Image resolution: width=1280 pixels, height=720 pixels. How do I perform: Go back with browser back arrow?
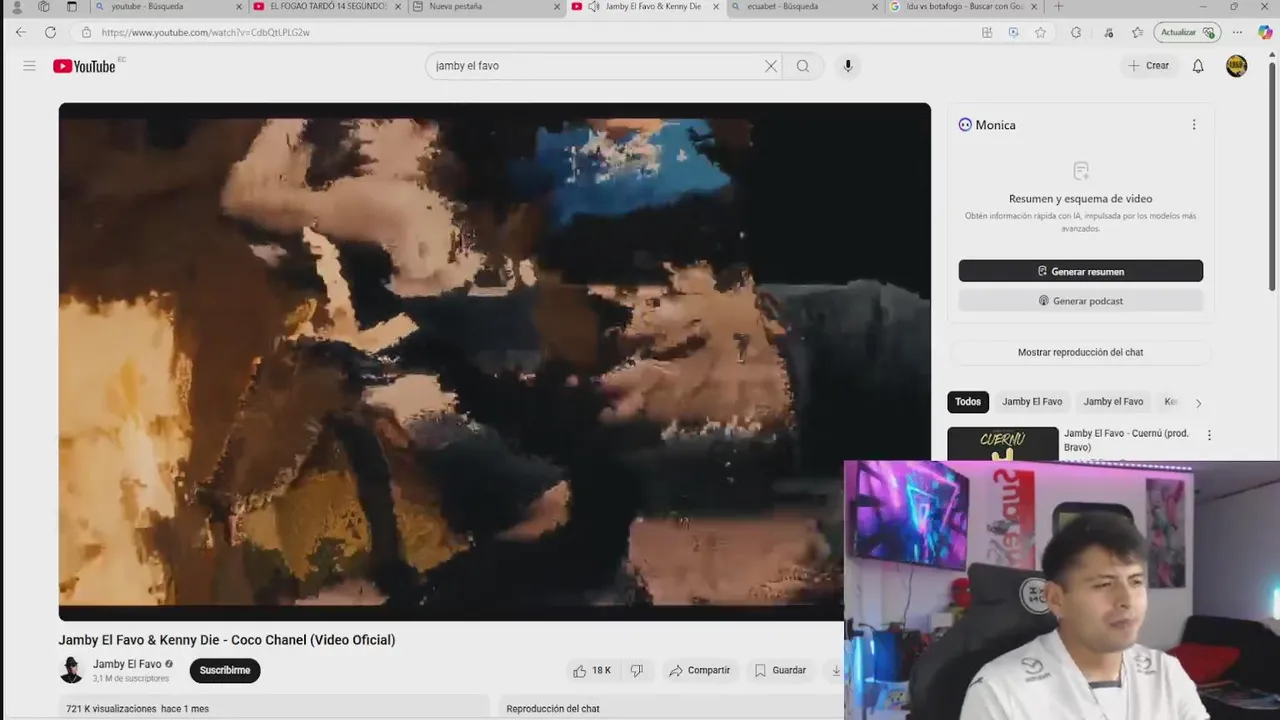pos(21,32)
